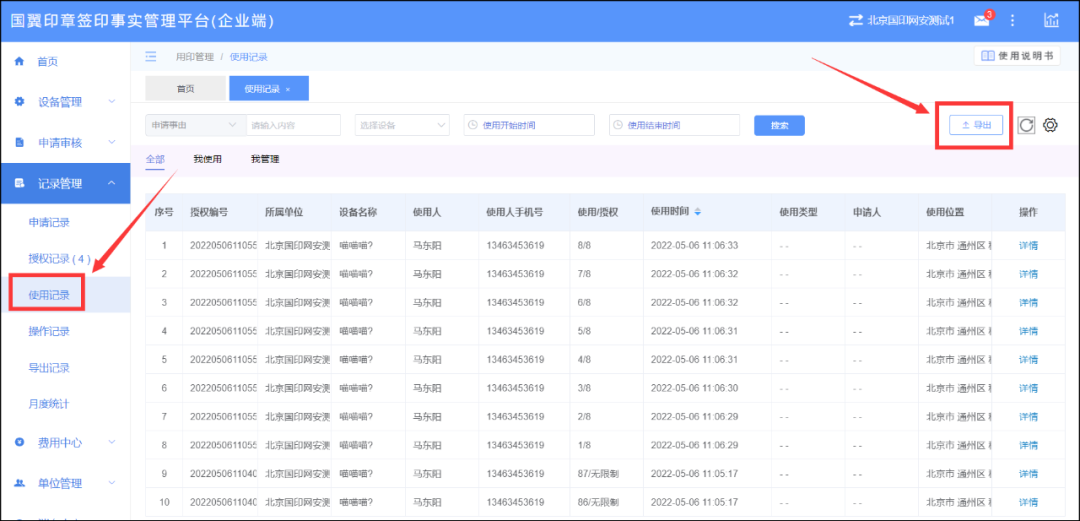
Task: Toggle the sidebar collapse hamburger icon
Action: [151, 57]
